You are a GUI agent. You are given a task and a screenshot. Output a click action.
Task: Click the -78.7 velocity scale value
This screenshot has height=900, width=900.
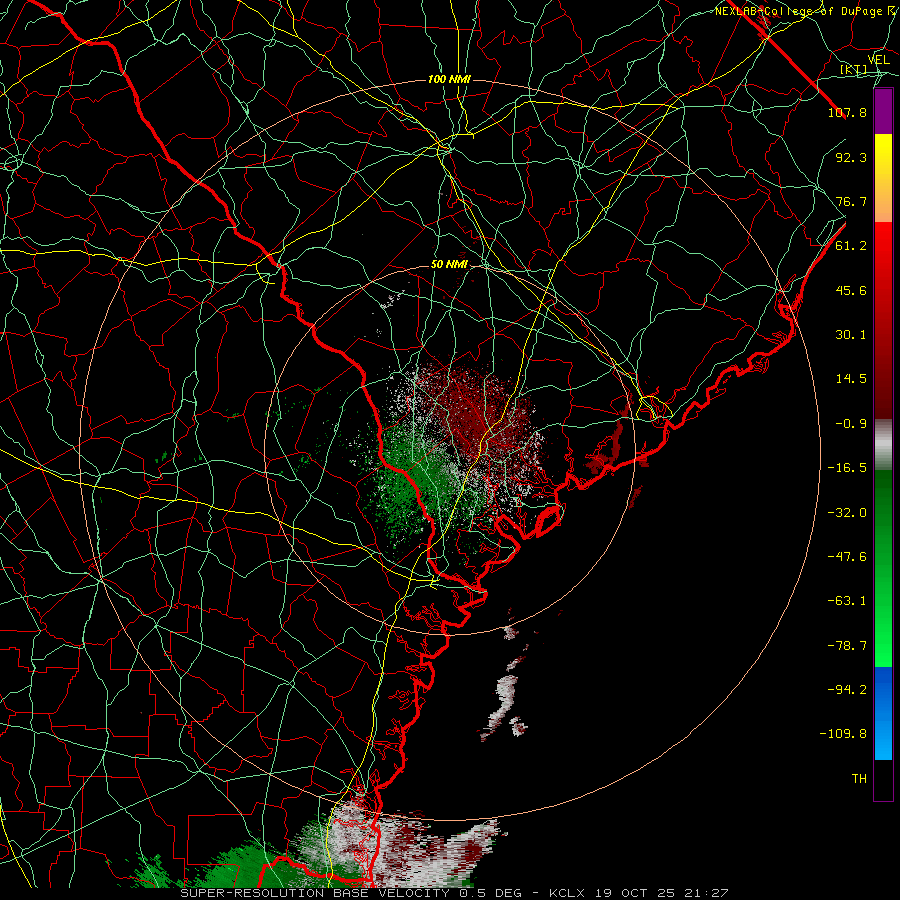(x=847, y=646)
